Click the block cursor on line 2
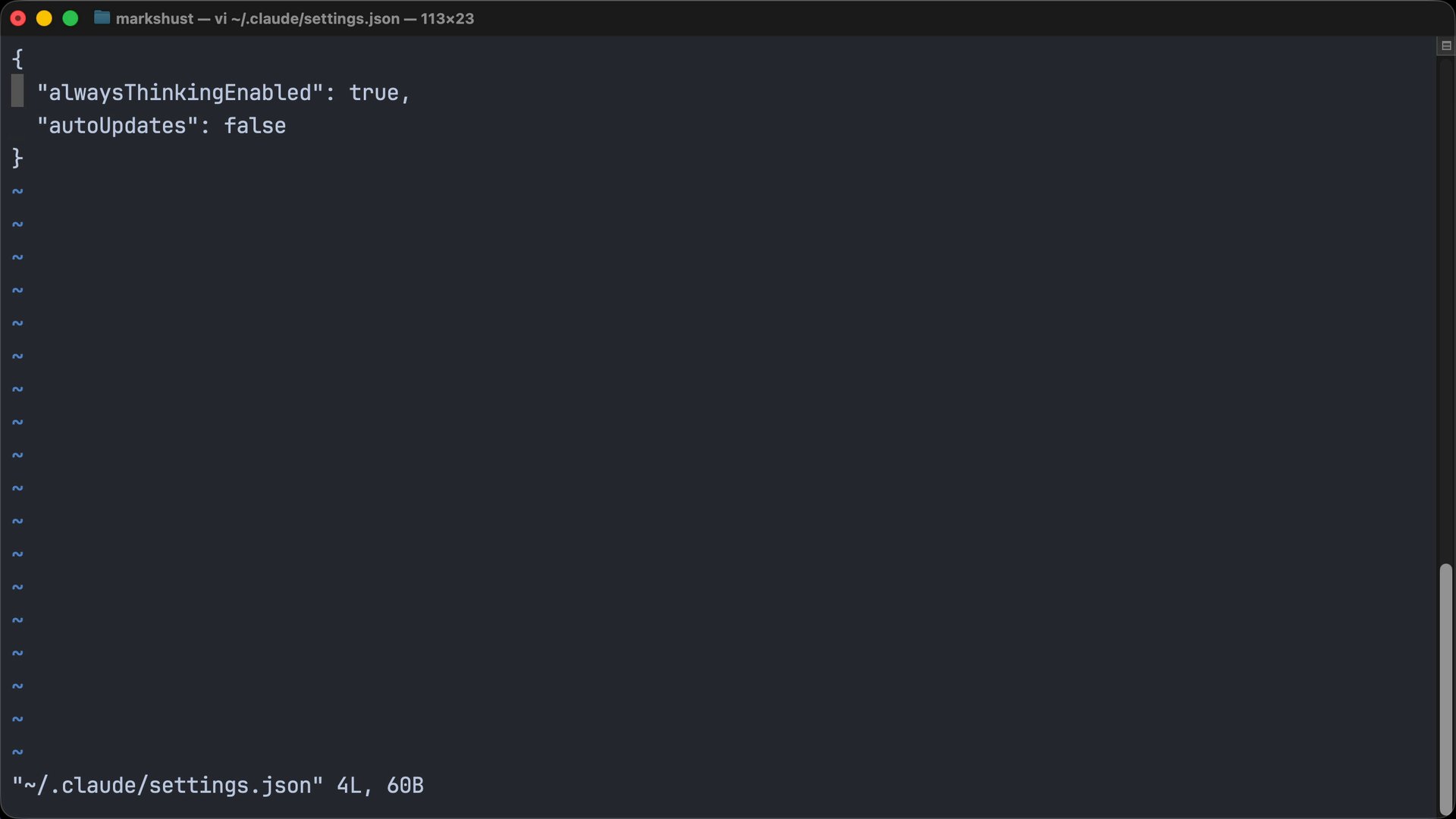The height and width of the screenshot is (819, 1456). coord(19,92)
